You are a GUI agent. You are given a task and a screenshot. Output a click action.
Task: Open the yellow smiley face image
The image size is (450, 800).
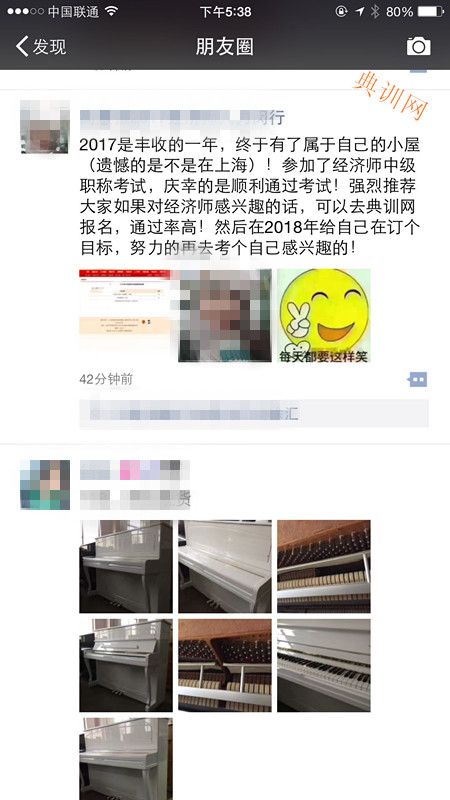[x=323, y=315]
